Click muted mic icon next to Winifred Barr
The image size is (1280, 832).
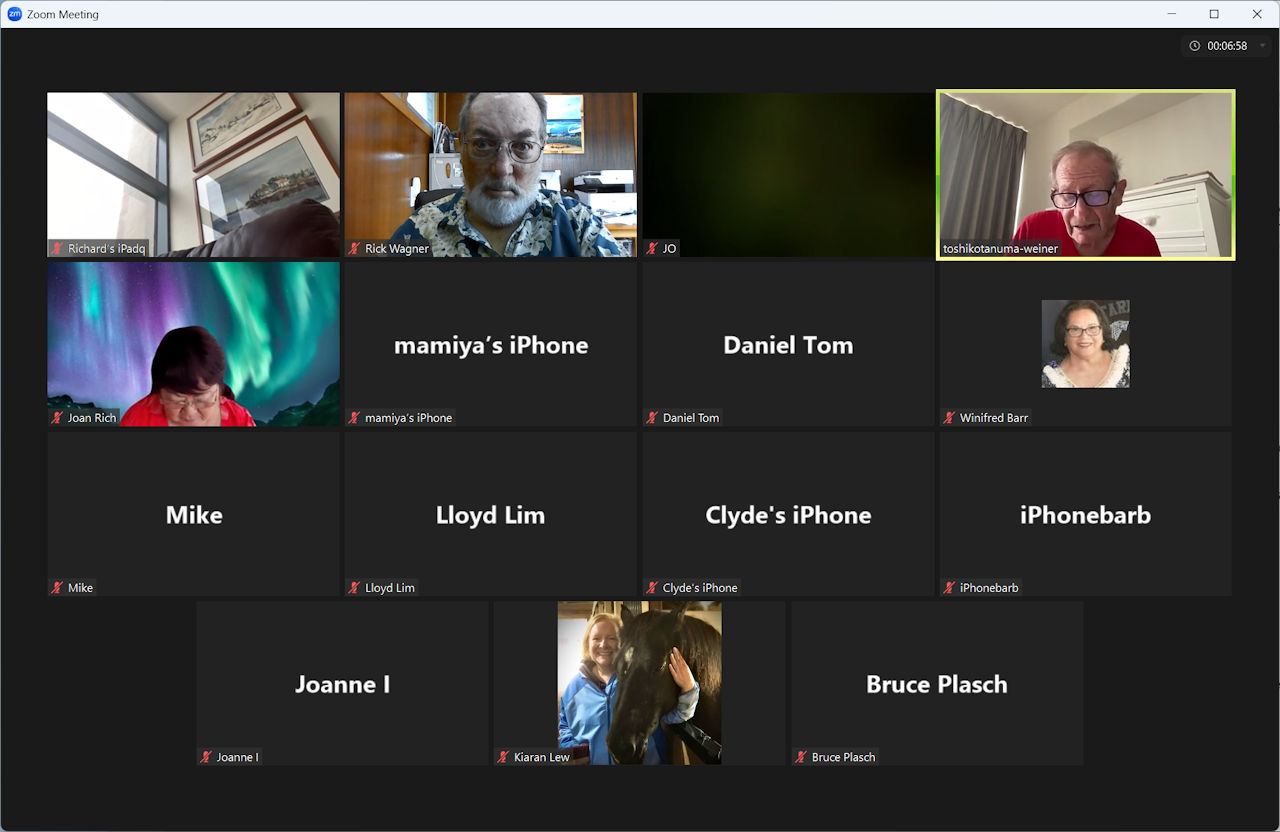950,418
